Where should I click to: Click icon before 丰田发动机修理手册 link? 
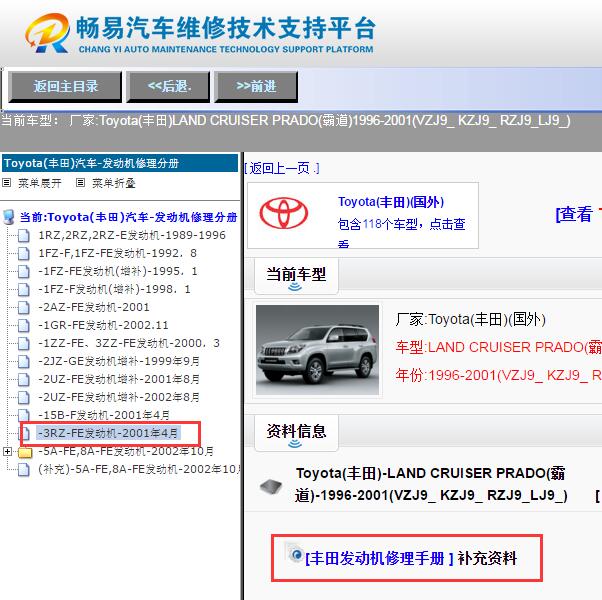click(294, 553)
